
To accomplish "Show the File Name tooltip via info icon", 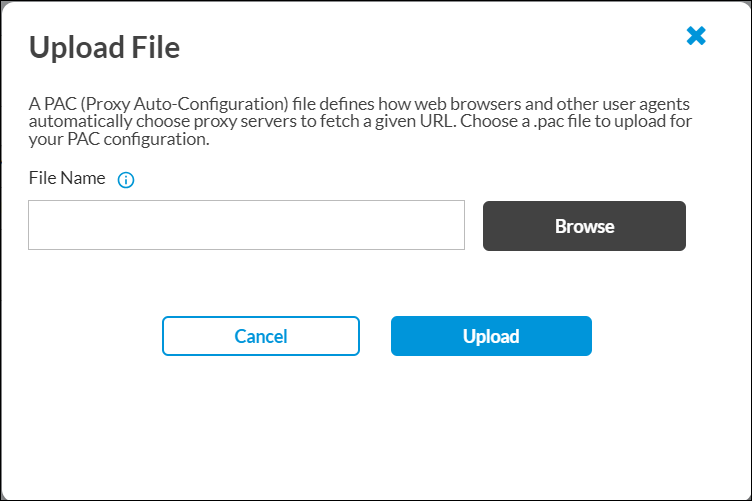I will 126,181.
